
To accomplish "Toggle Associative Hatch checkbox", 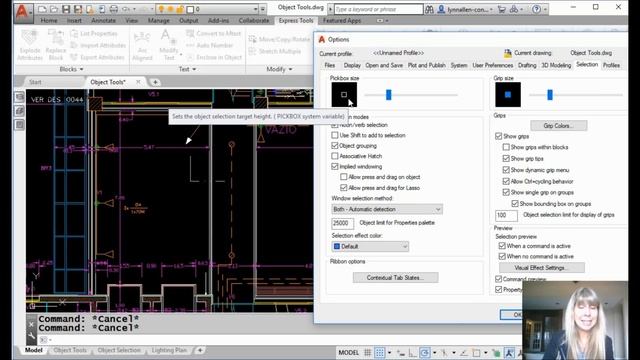I will tap(335, 156).
